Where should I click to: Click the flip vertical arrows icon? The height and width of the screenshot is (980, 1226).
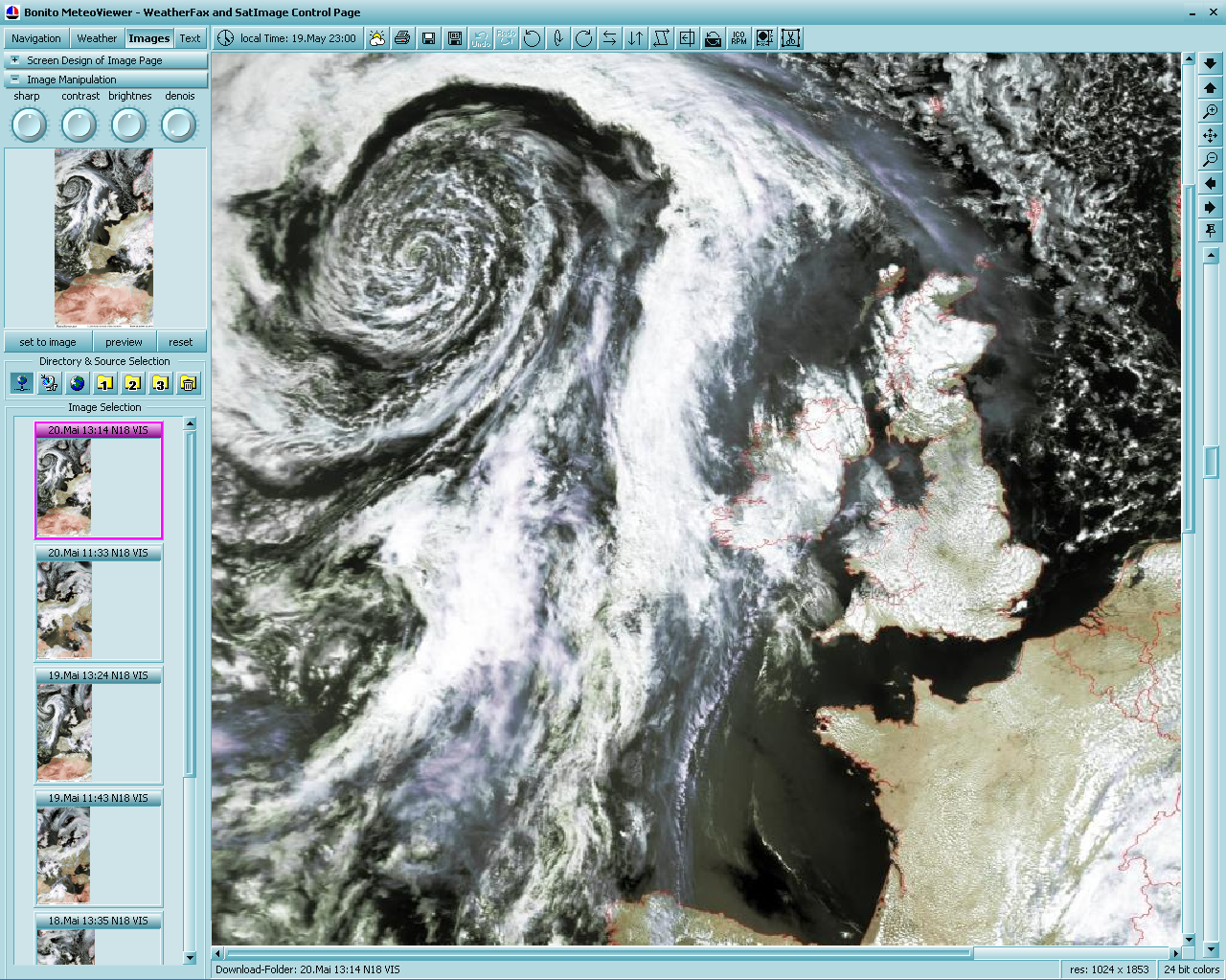point(635,38)
